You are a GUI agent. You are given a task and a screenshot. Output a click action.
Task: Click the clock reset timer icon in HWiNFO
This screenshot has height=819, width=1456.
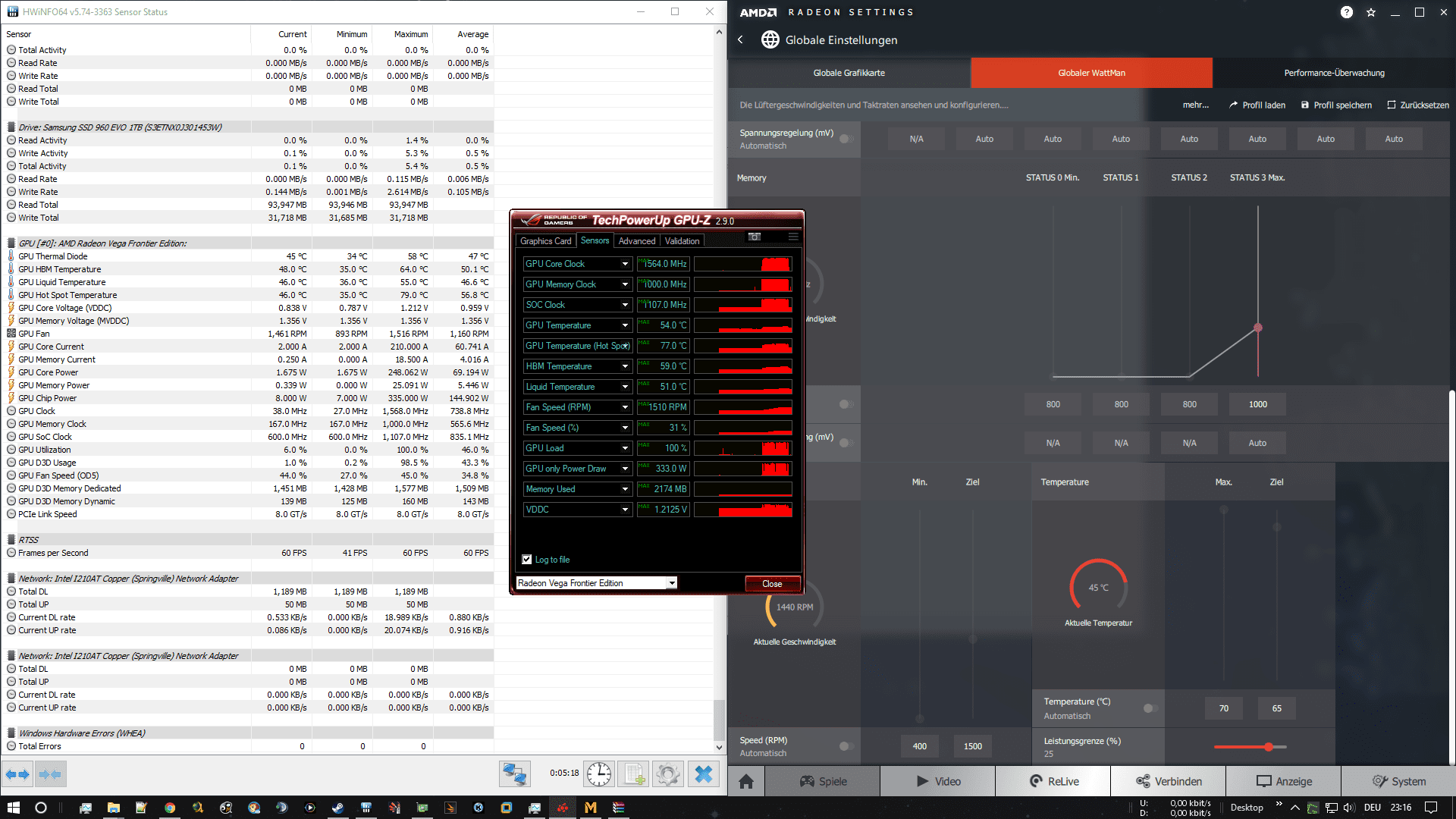point(599,774)
